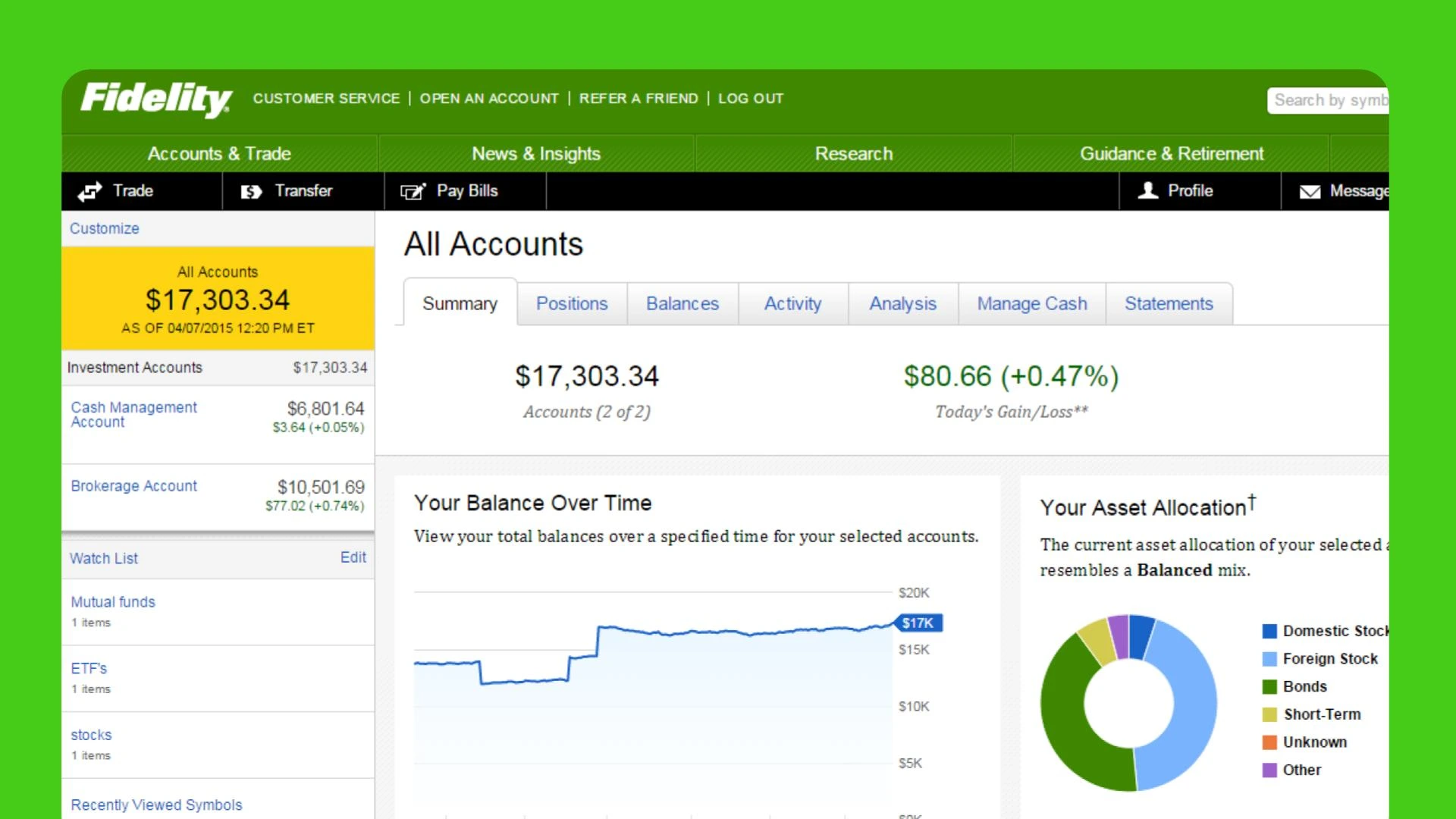Click the Messages envelope icon
The width and height of the screenshot is (1456, 819).
pyautogui.click(x=1310, y=192)
